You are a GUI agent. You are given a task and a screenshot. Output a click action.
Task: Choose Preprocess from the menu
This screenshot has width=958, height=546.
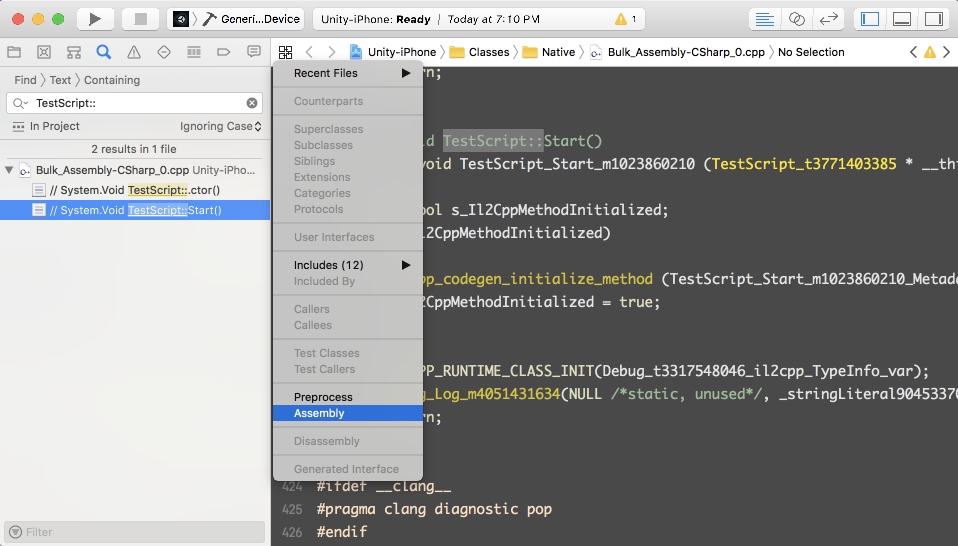[348, 397]
